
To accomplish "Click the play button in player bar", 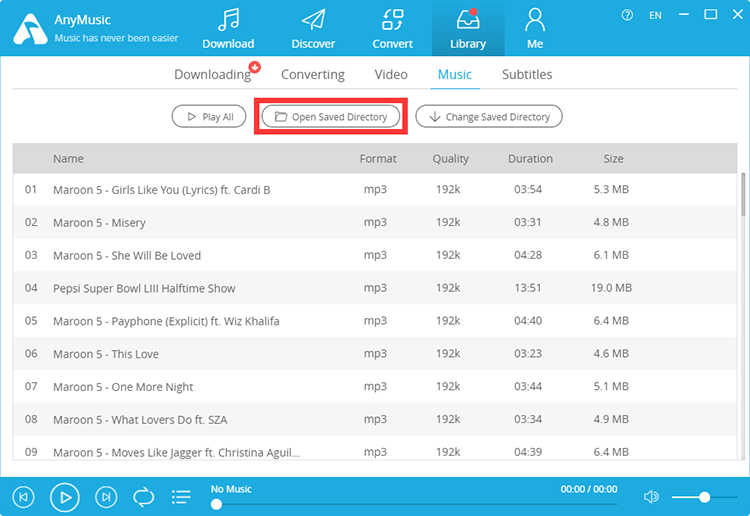I will pos(65,497).
